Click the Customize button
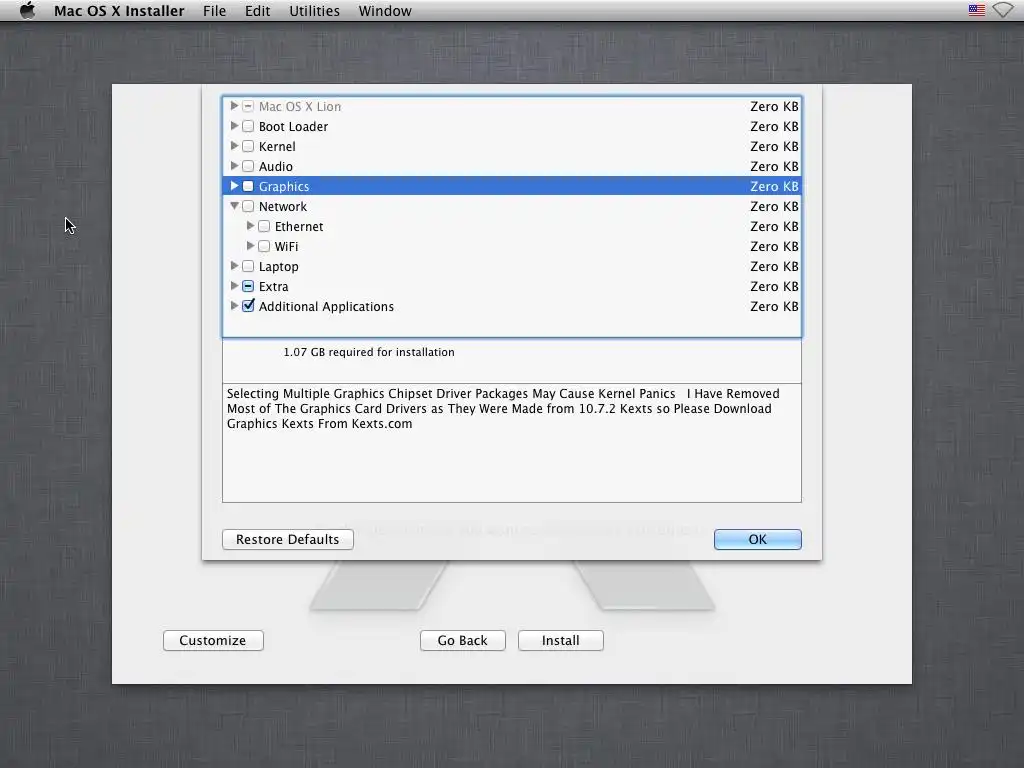Screen dimensions: 1024x768 coord(213,641)
